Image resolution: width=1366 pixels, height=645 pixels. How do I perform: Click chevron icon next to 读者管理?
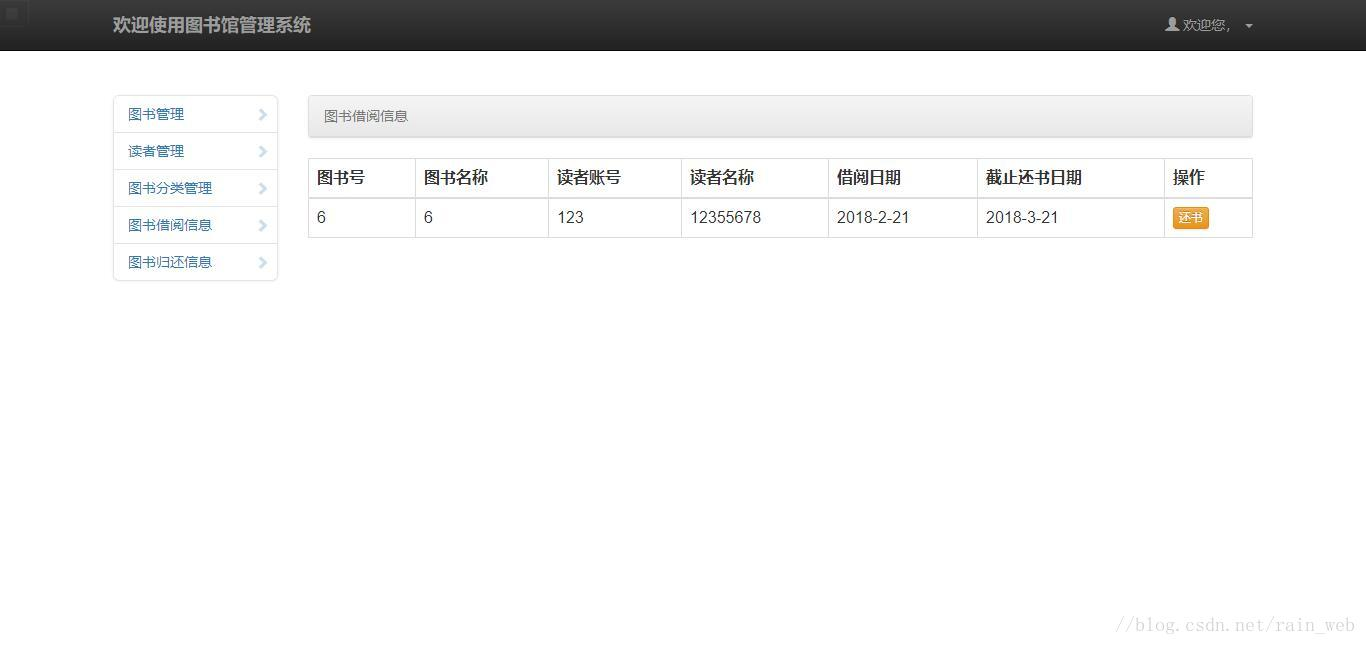(263, 151)
